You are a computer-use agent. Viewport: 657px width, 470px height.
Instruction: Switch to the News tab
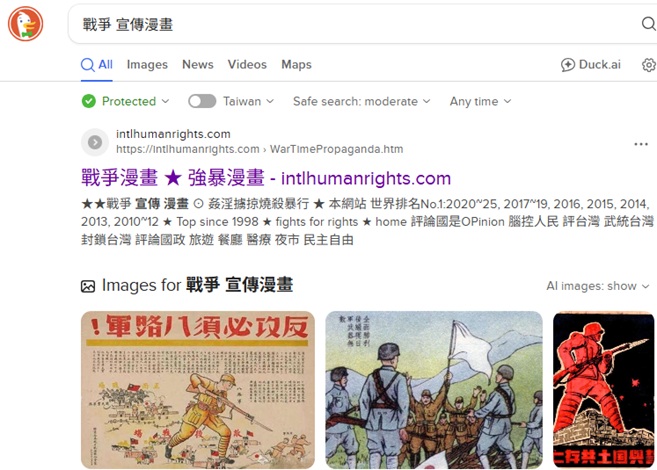(x=198, y=65)
